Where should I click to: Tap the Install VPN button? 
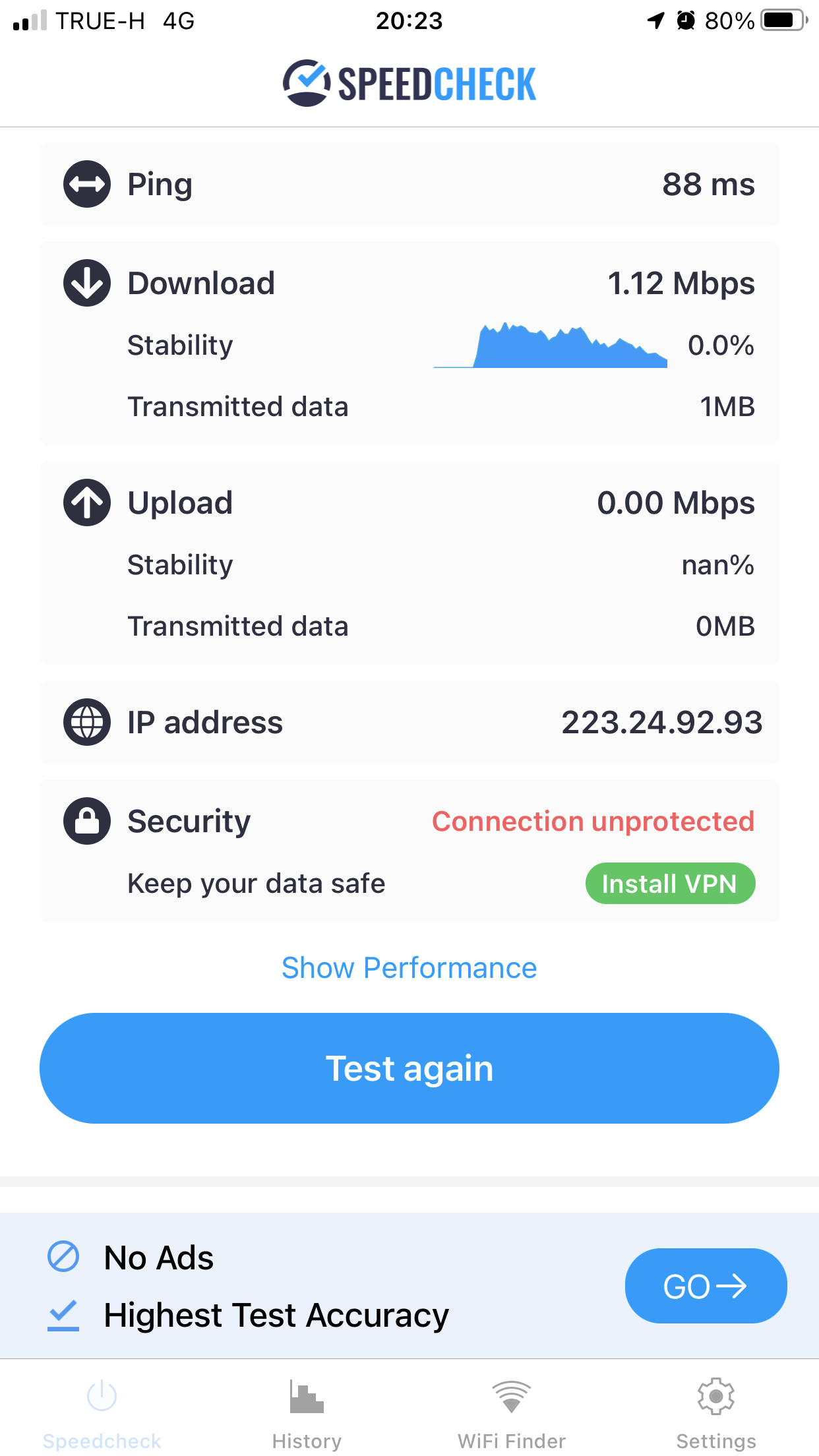670,884
